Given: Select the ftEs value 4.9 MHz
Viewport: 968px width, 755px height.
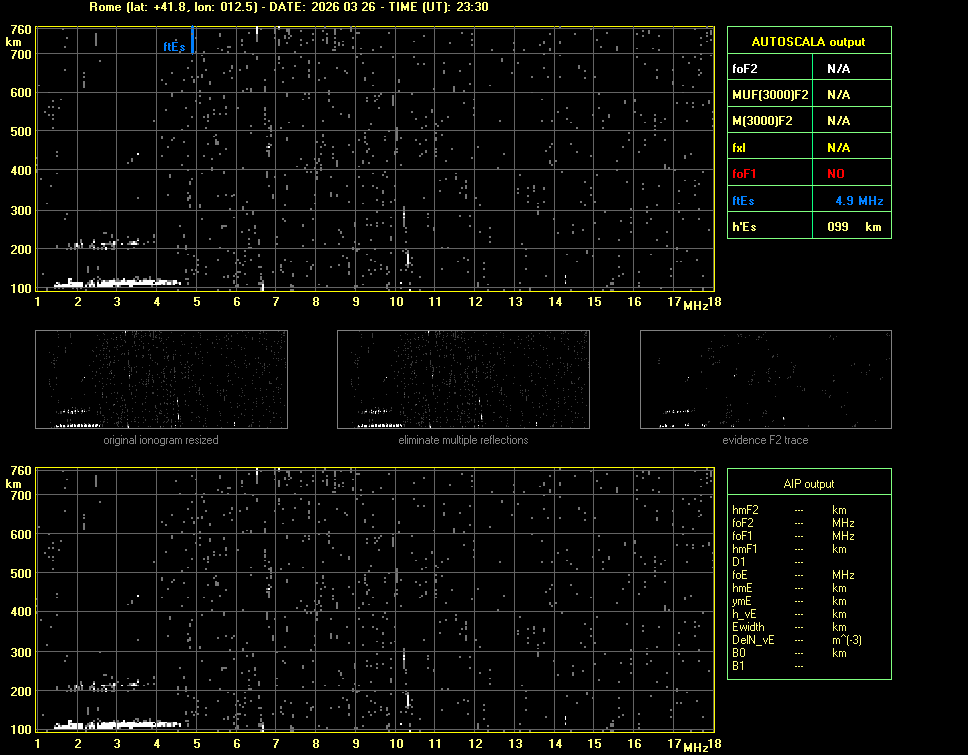Looking at the screenshot, I should coord(858,201).
